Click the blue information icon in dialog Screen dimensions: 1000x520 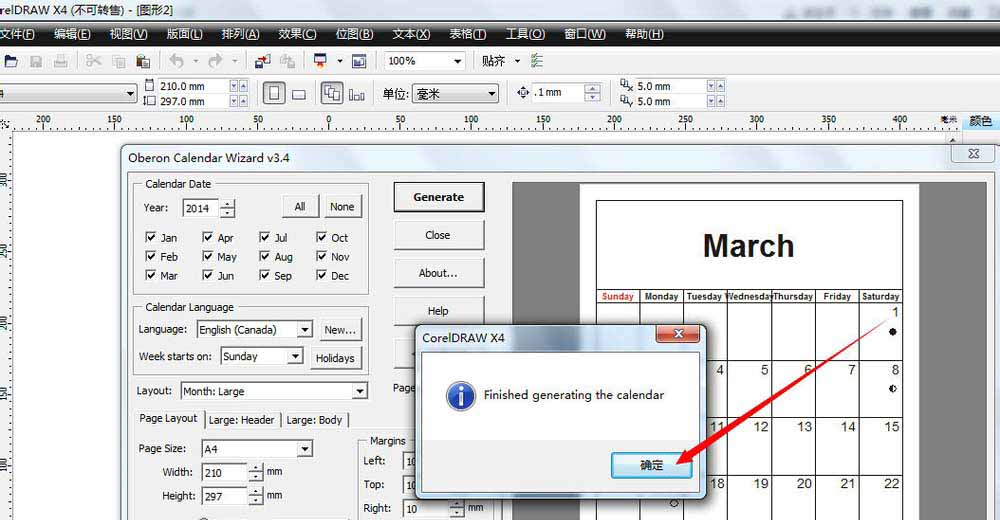click(x=460, y=396)
